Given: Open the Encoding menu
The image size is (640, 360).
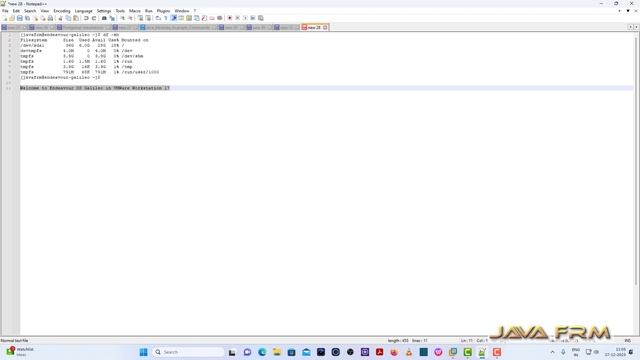Looking at the screenshot, I should click(62, 11).
